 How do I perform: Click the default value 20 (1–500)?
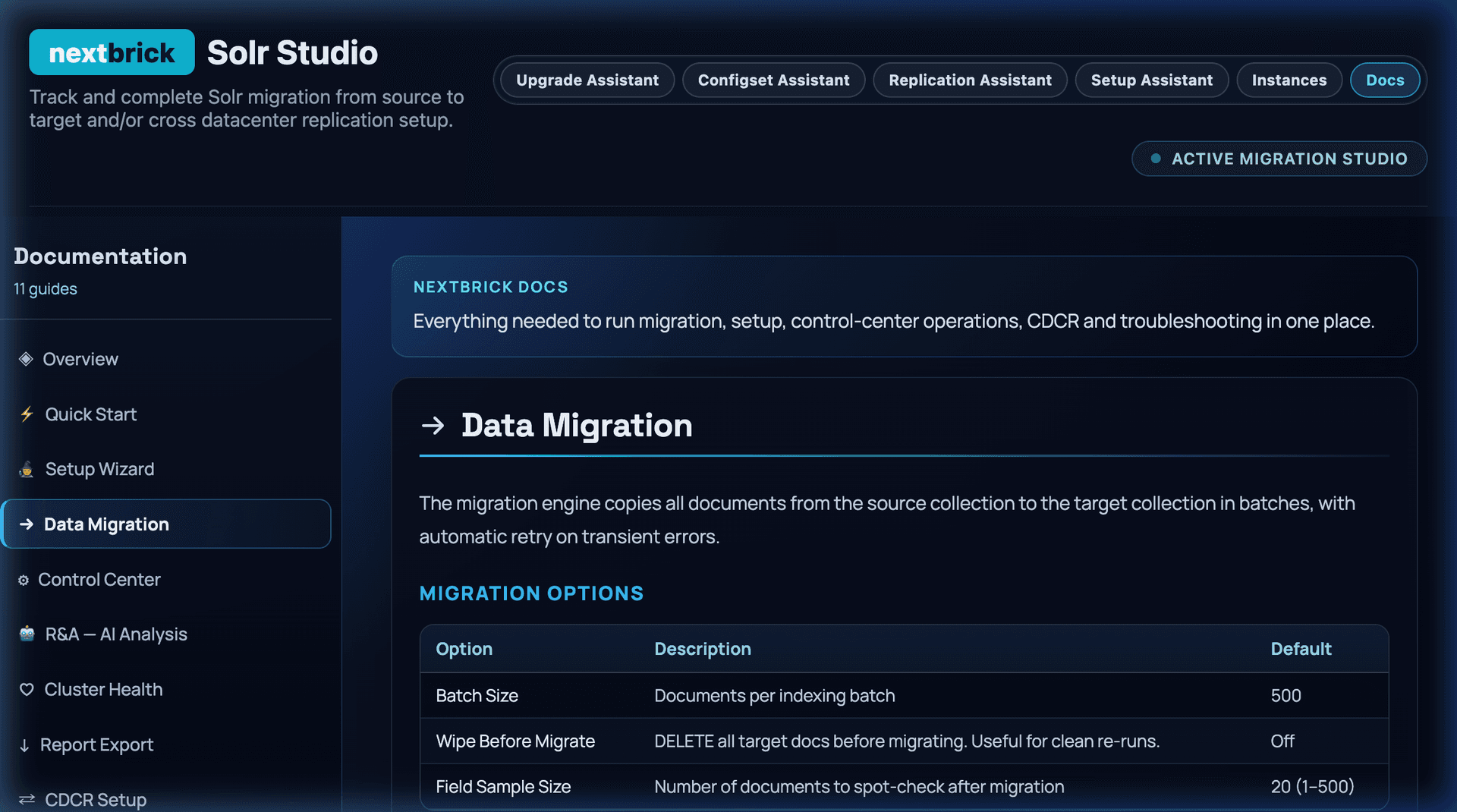click(x=1313, y=787)
